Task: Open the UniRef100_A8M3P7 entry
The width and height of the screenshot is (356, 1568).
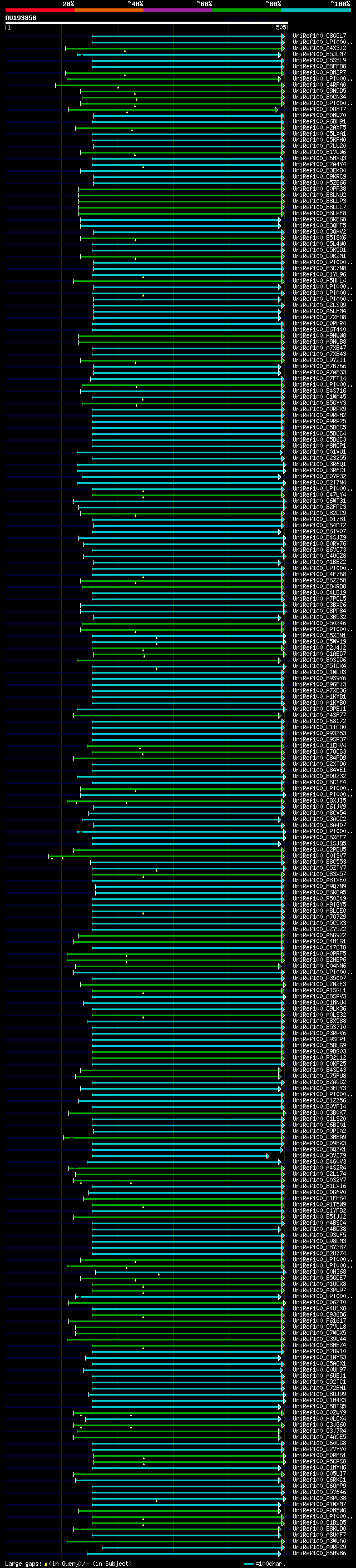Action: click(319, 72)
